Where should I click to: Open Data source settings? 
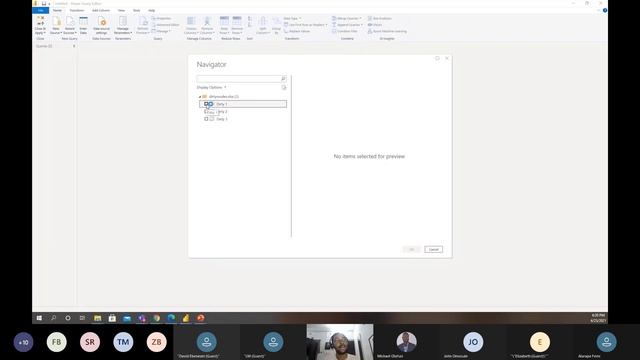102,25
